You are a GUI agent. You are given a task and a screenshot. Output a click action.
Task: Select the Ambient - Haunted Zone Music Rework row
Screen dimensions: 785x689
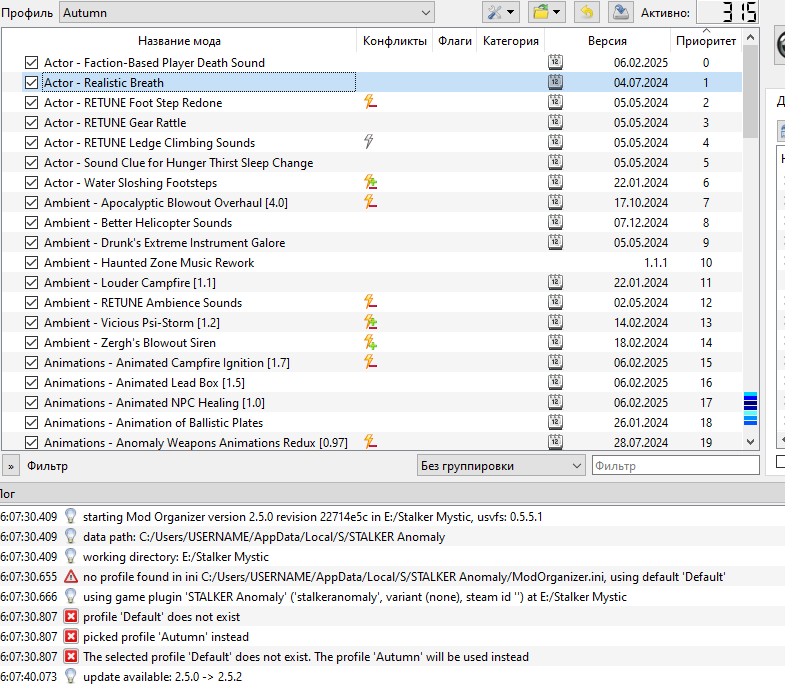point(149,263)
